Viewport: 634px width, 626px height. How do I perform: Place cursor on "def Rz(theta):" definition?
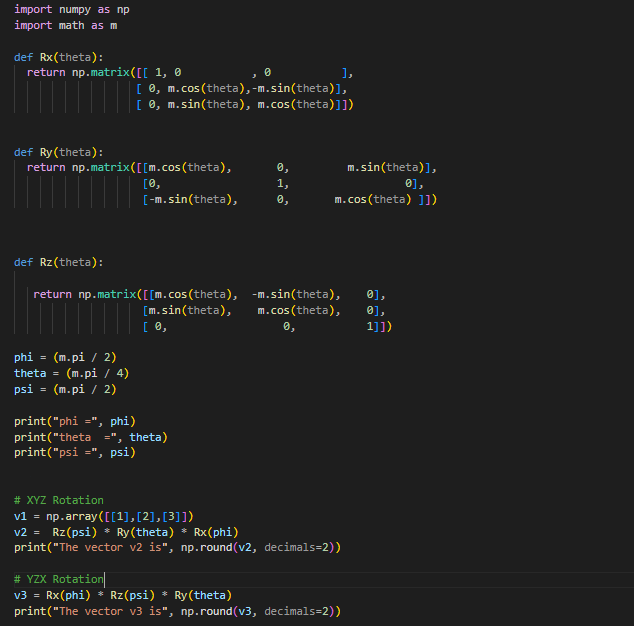pos(59,262)
